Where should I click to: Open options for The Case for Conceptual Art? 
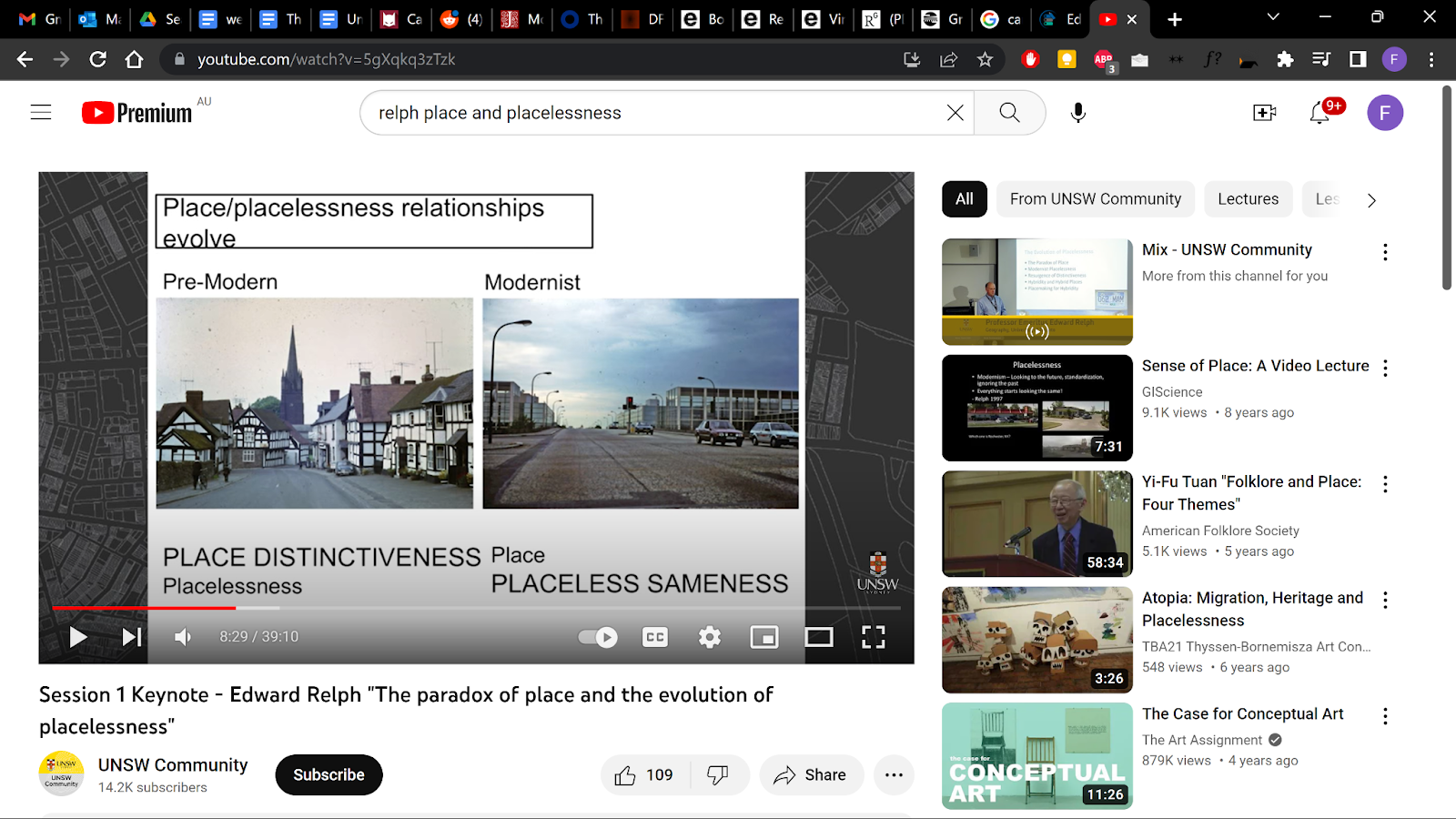tap(1385, 716)
